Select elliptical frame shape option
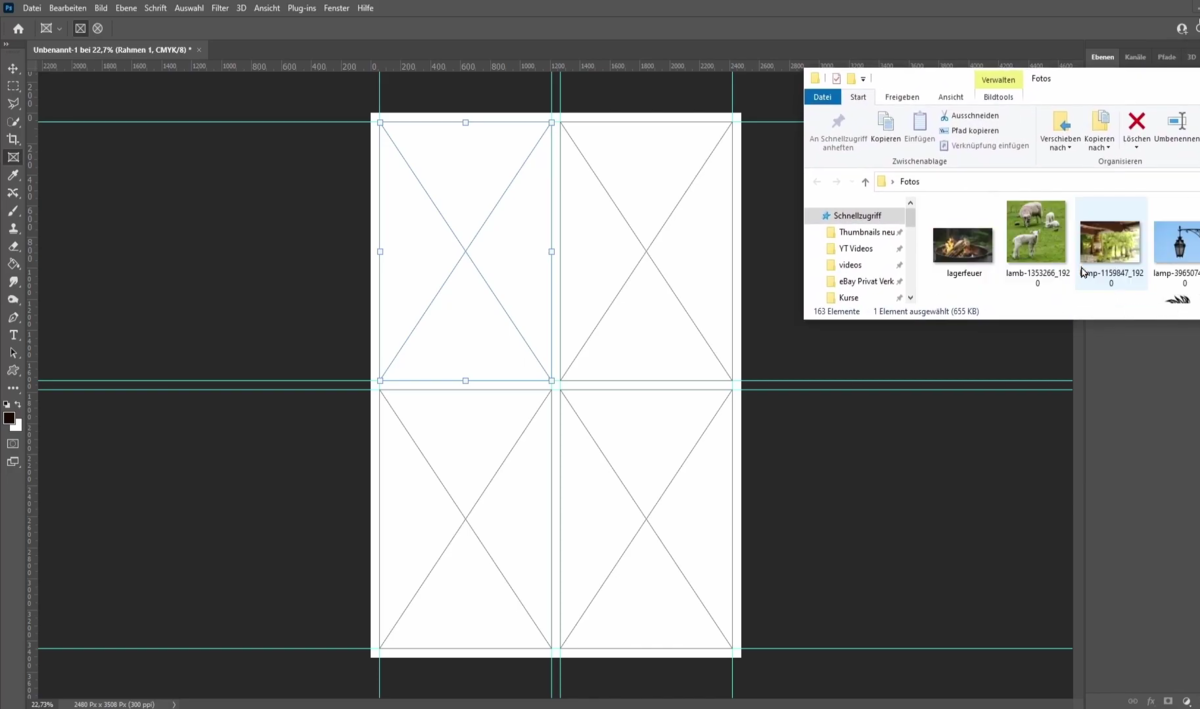Viewport: 1200px width, 709px height. (x=97, y=29)
